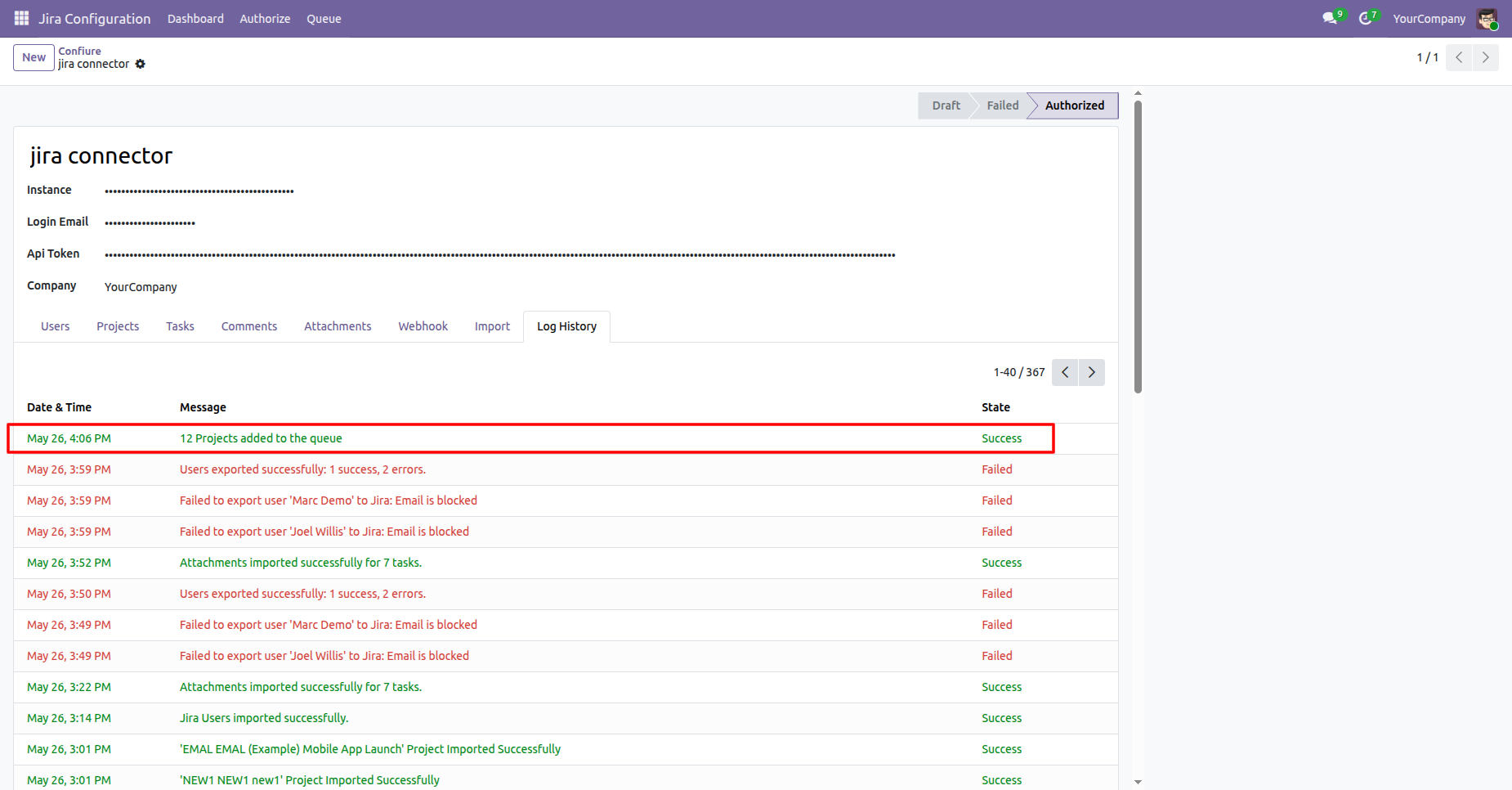
Task: Click the masked Login Email field
Action: tap(150, 223)
